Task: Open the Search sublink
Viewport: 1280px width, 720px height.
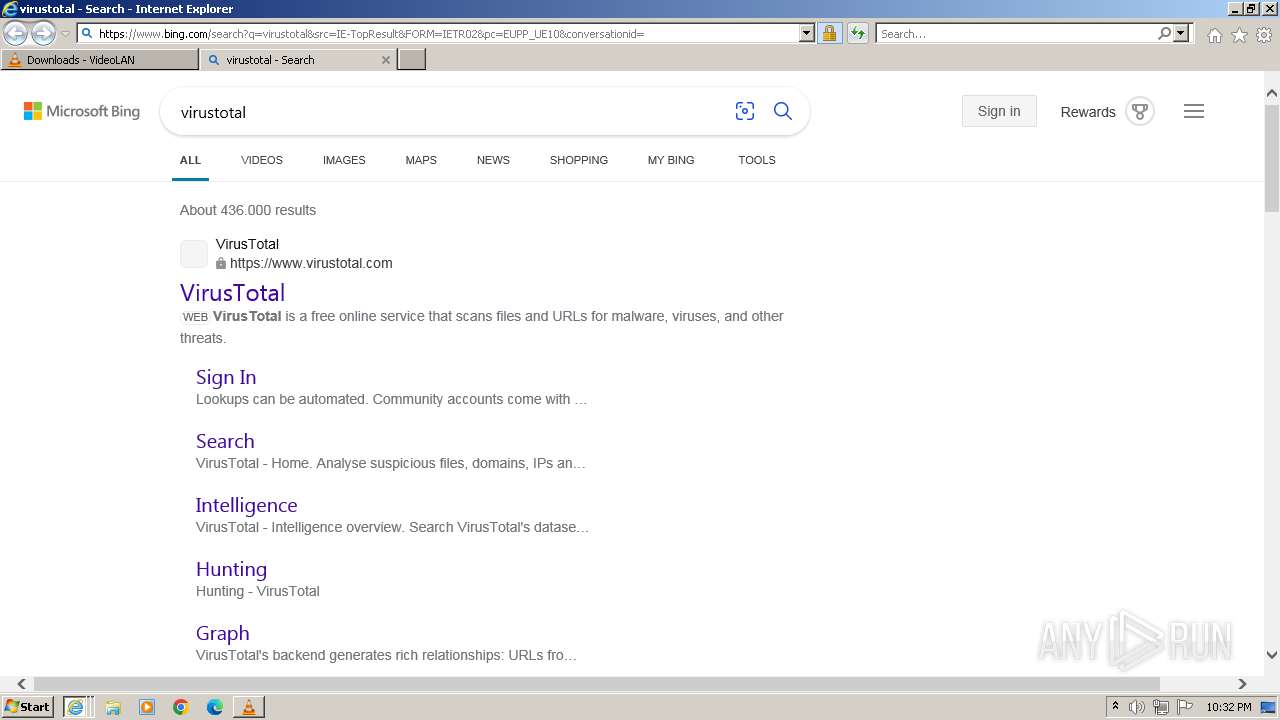Action: pos(225,441)
